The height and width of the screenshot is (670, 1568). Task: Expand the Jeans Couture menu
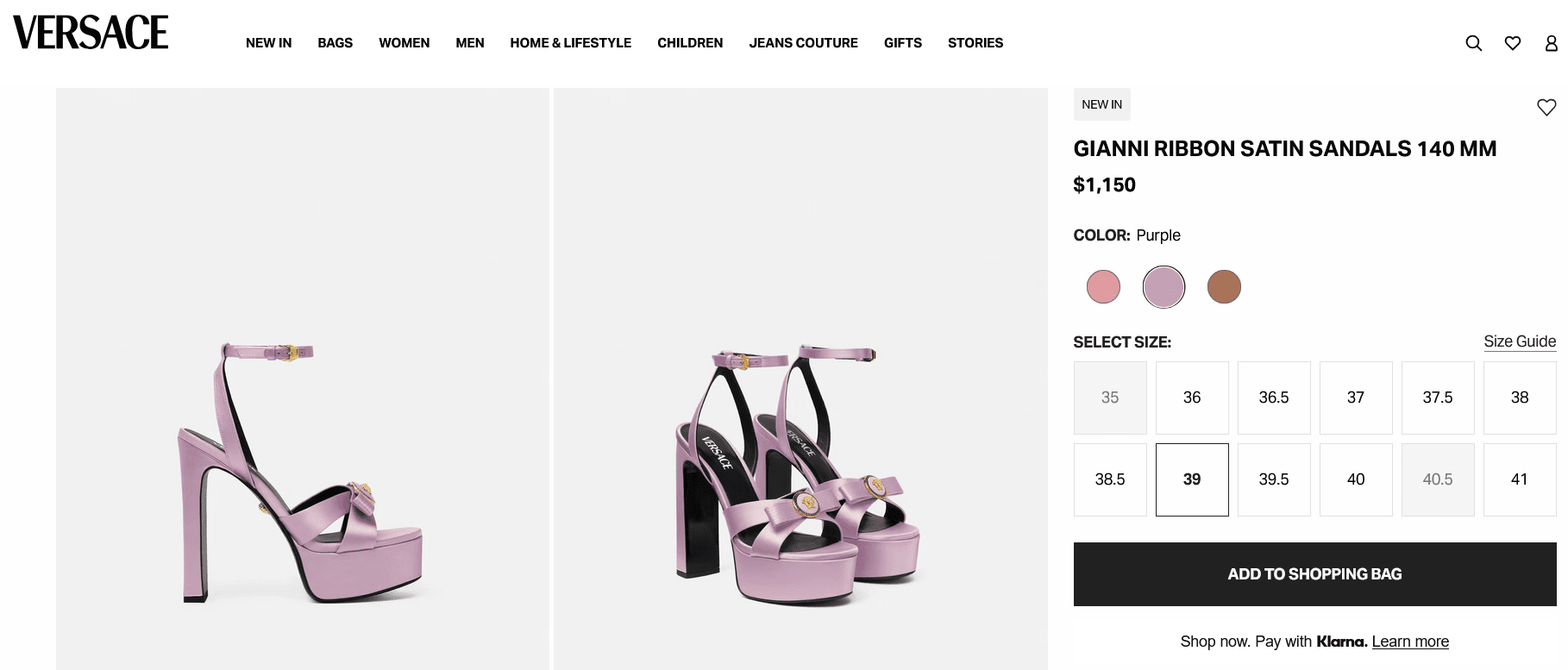[803, 43]
